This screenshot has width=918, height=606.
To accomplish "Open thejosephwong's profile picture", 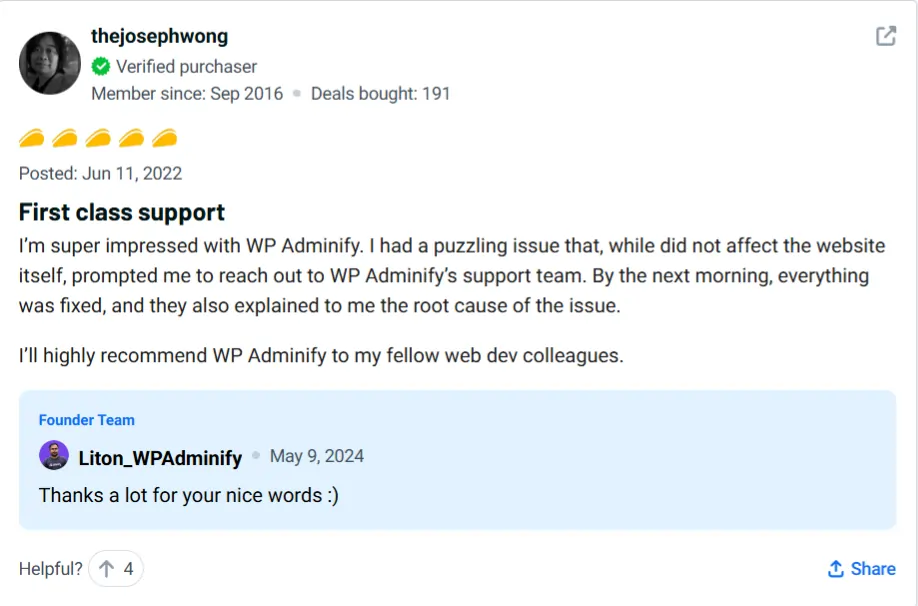I will coord(49,61).
